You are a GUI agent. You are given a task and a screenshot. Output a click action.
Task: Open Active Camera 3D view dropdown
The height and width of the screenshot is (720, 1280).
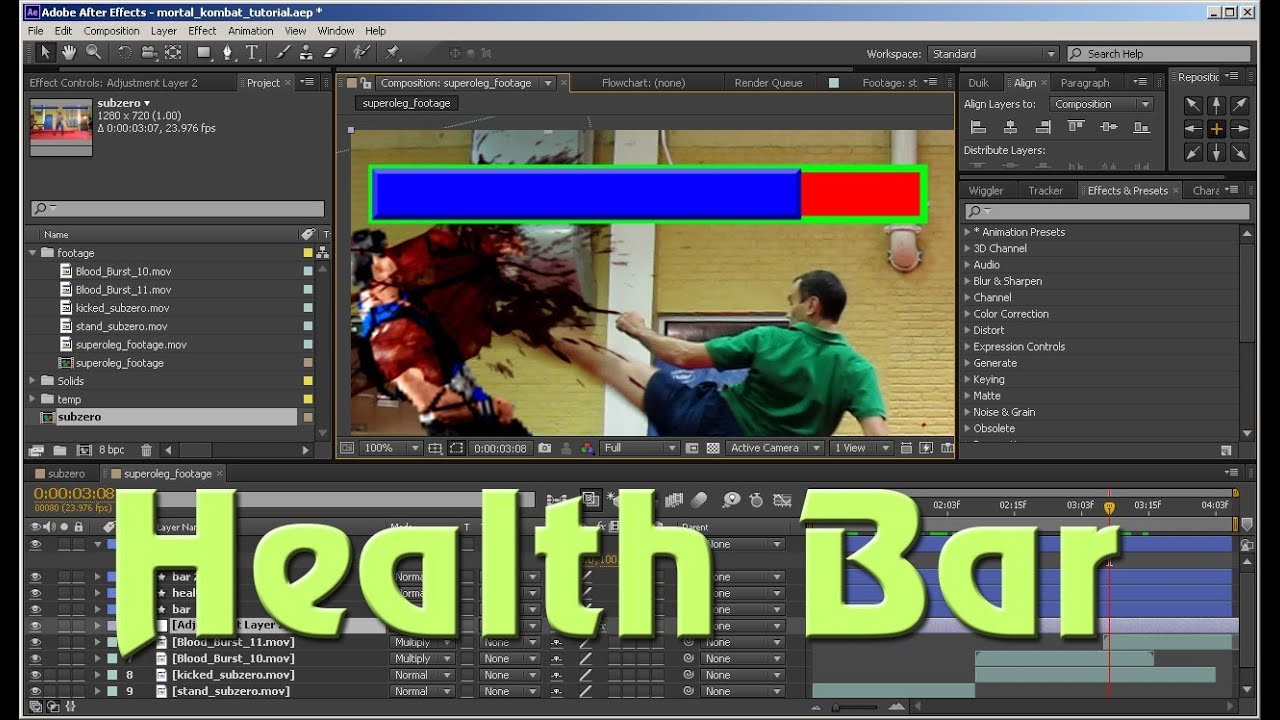click(x=775, y=448)
